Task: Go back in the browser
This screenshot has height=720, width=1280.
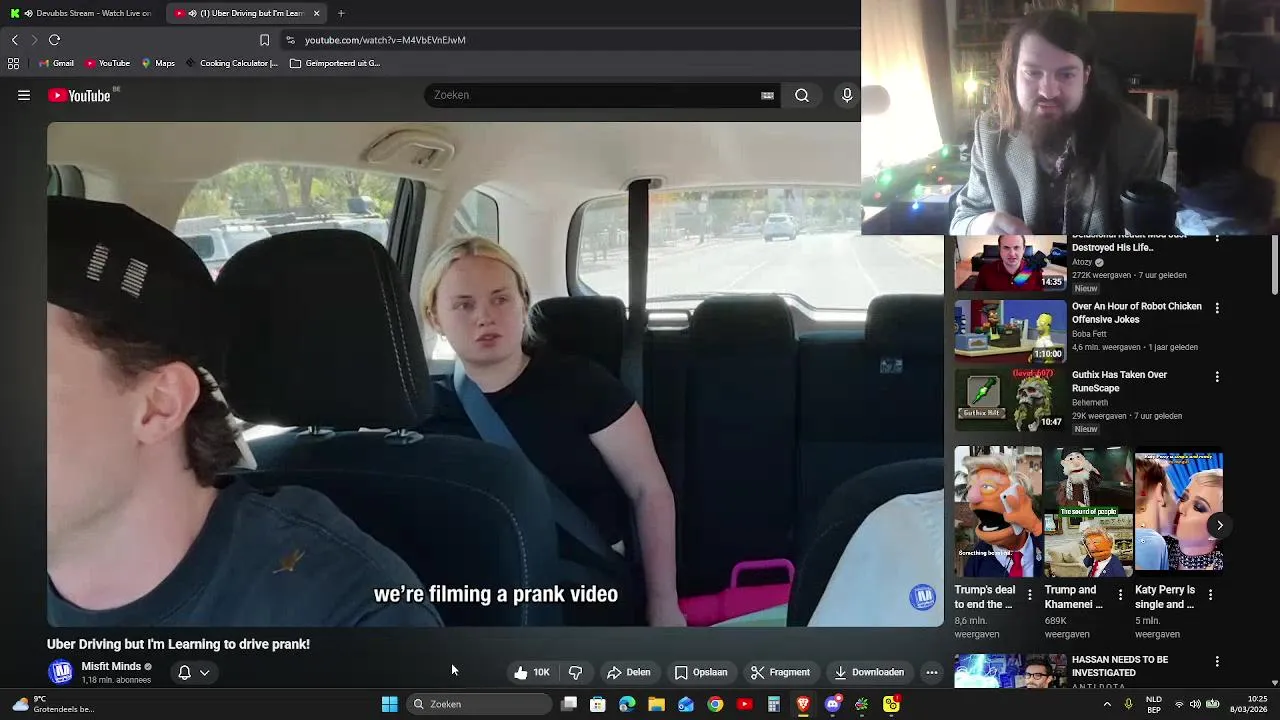Action: tap(14, 40)
